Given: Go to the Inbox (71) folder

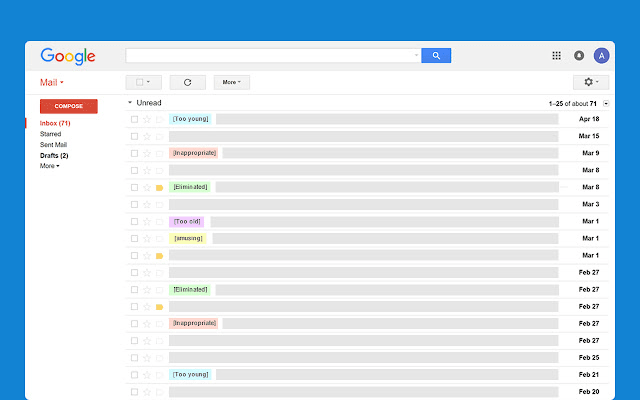Looking at the screenshot, I should coord(55,123).
